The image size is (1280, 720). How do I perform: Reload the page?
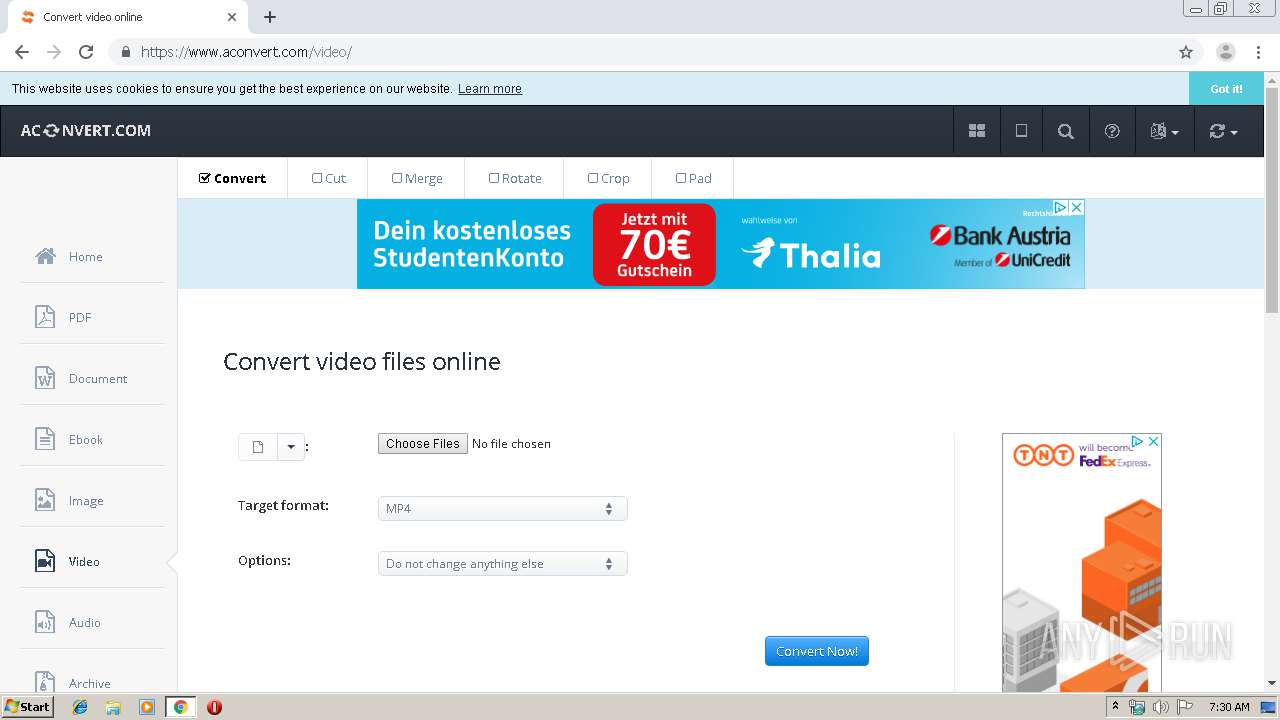86,52
